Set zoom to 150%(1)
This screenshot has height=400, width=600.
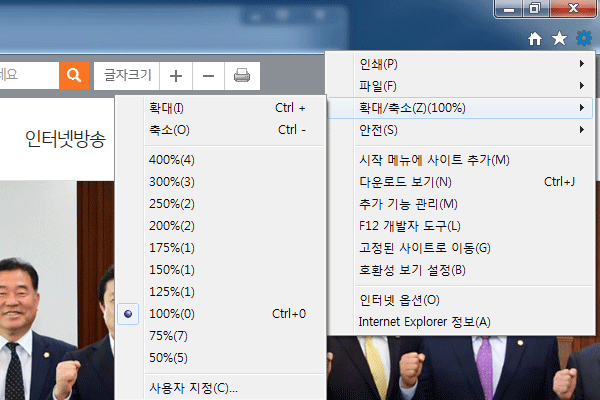tap(221, 270)
